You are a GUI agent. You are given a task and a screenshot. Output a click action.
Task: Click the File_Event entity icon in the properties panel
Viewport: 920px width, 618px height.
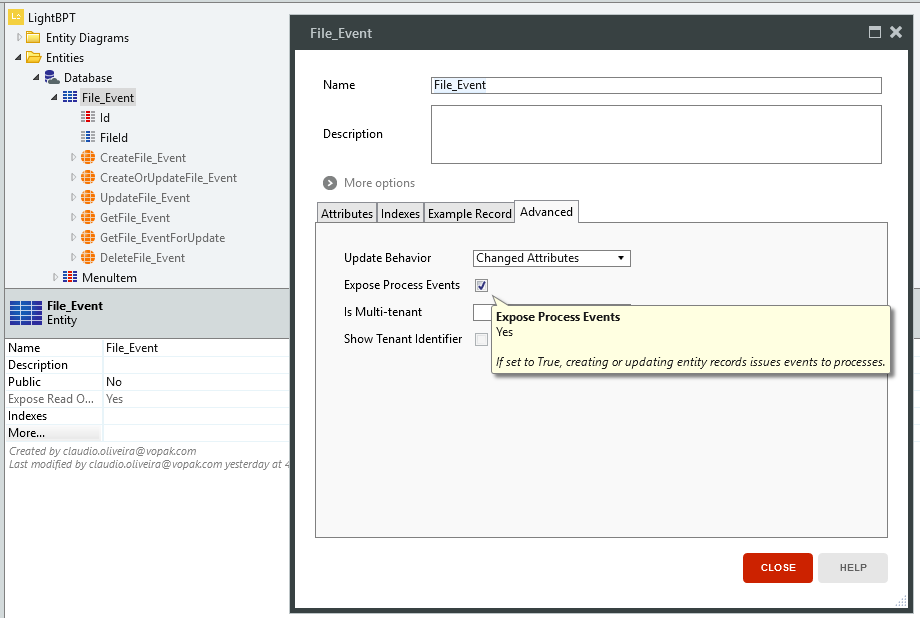25,312
